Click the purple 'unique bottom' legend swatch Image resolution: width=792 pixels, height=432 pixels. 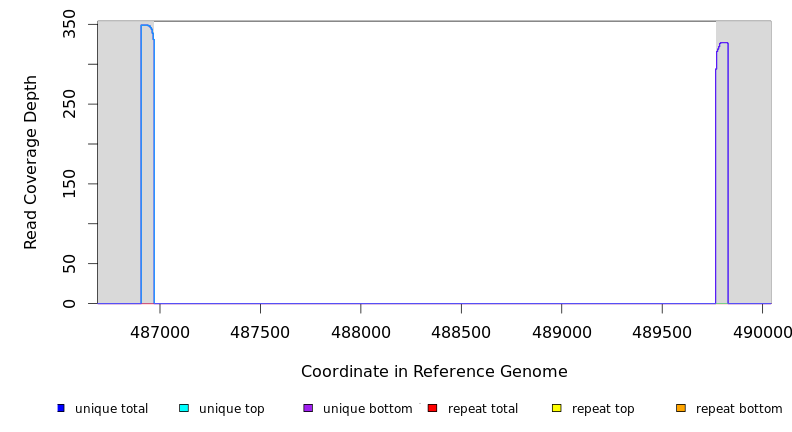[308, 408]
